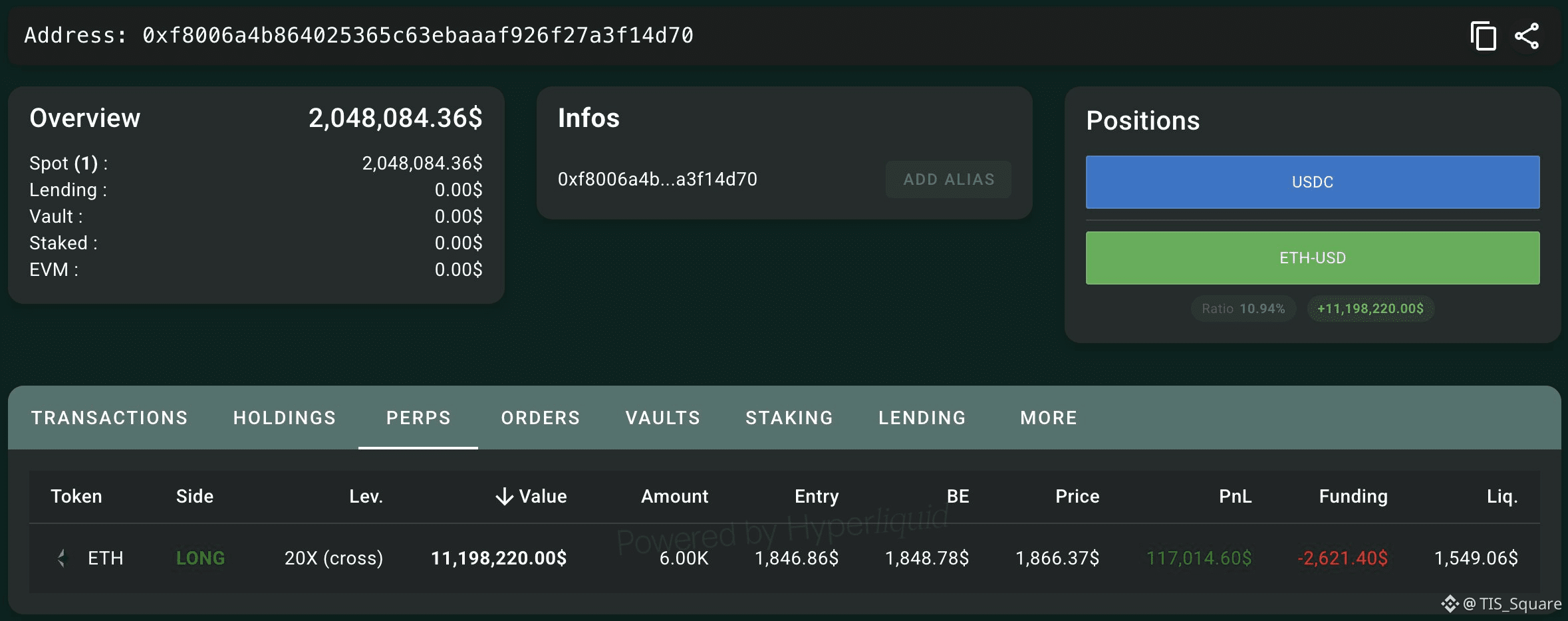Click the Spot (1) row label
Image resolution: width=1568 pixels, height=621 pixels.
tap(68, 164)
